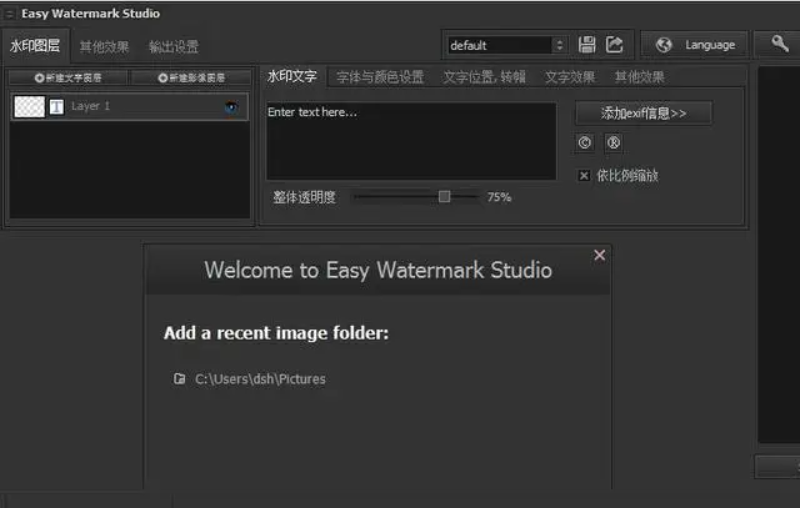Click the 整体透明度 opacity slider handle
Image resolution: width=800 pixels, height=509 pixels.
[444, 196]
